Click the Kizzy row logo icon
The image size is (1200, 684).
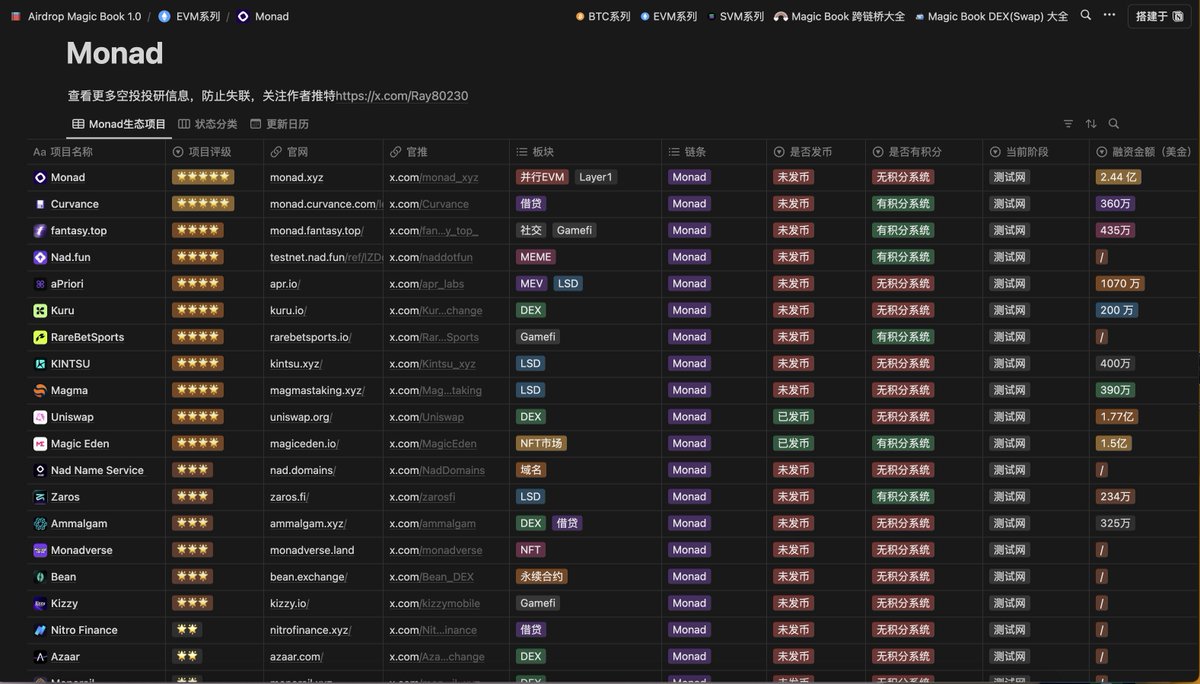tap(40, 603)
